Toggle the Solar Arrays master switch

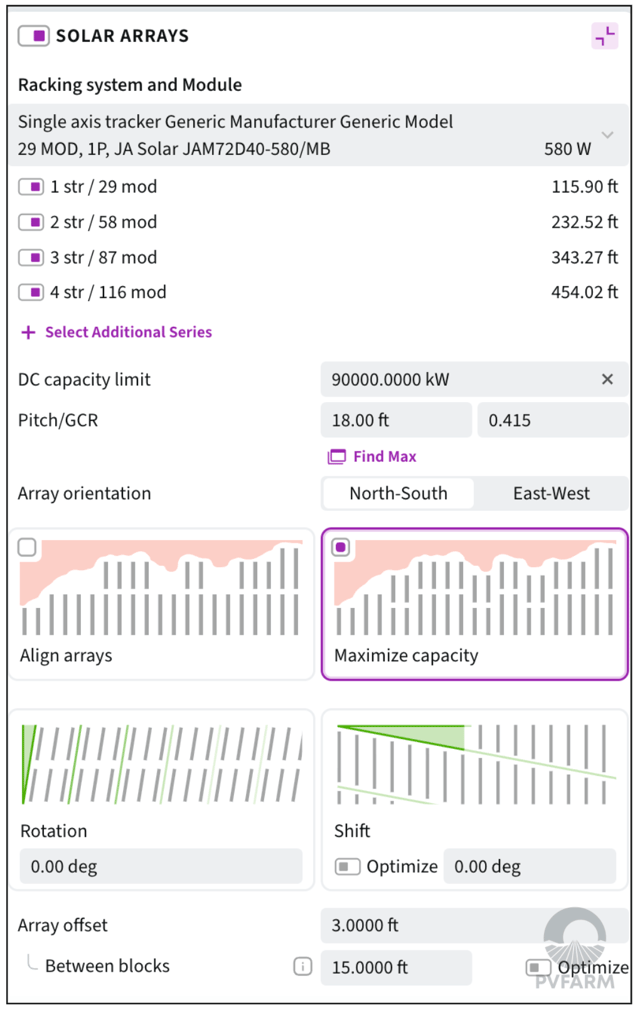click(x=33, y=36)
